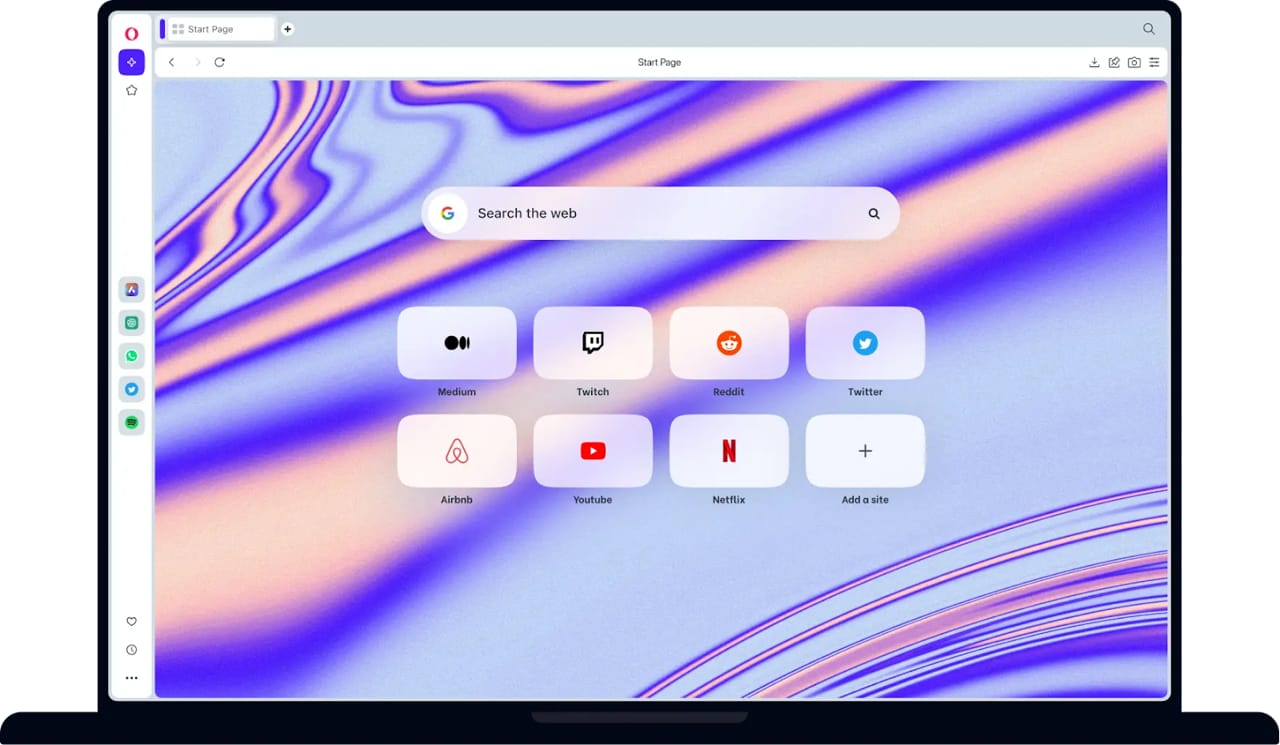Open Easy Setup sliders icon
The width and height of the screenshot is (1280, 745).
pos(1154,62)
